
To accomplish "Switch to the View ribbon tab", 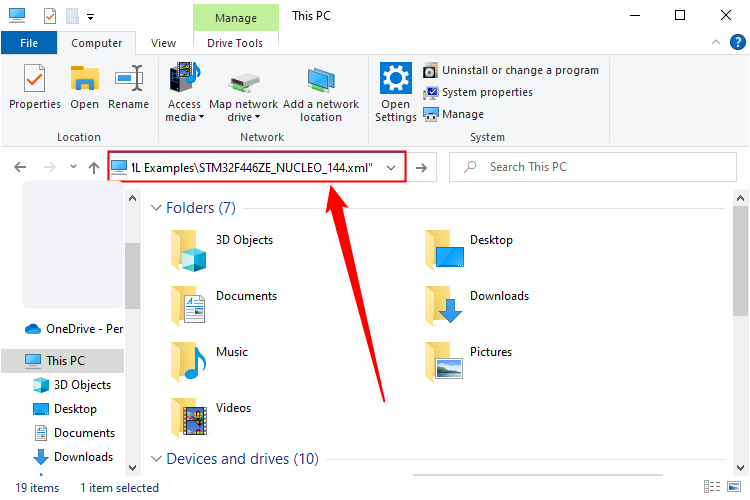I will pyautogui.click(x=163, y=43).
